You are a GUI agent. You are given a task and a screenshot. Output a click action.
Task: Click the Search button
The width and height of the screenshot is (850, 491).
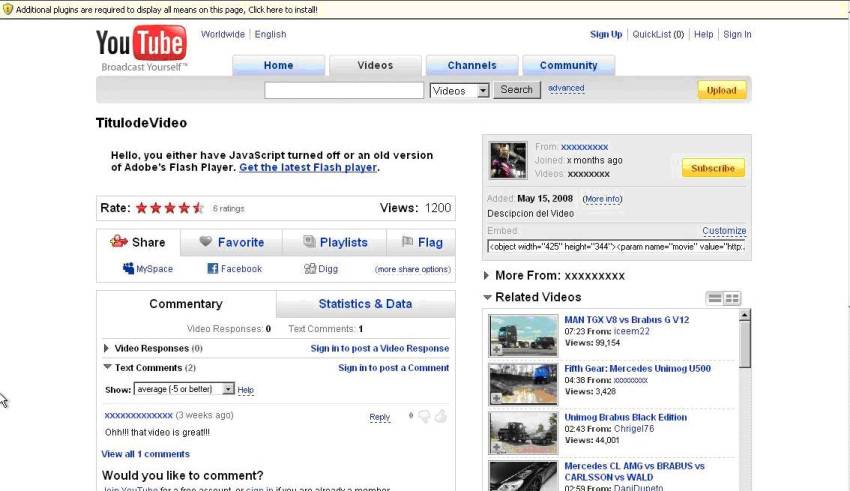pos(517,89)
